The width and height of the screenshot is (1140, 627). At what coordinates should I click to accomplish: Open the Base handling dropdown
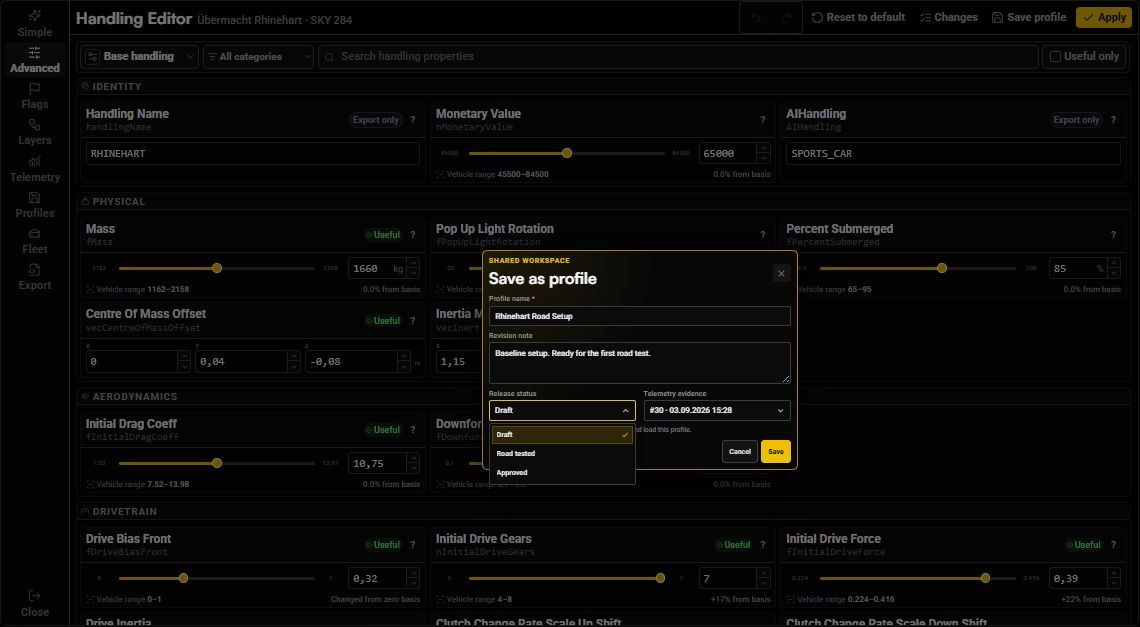[139, 57]
